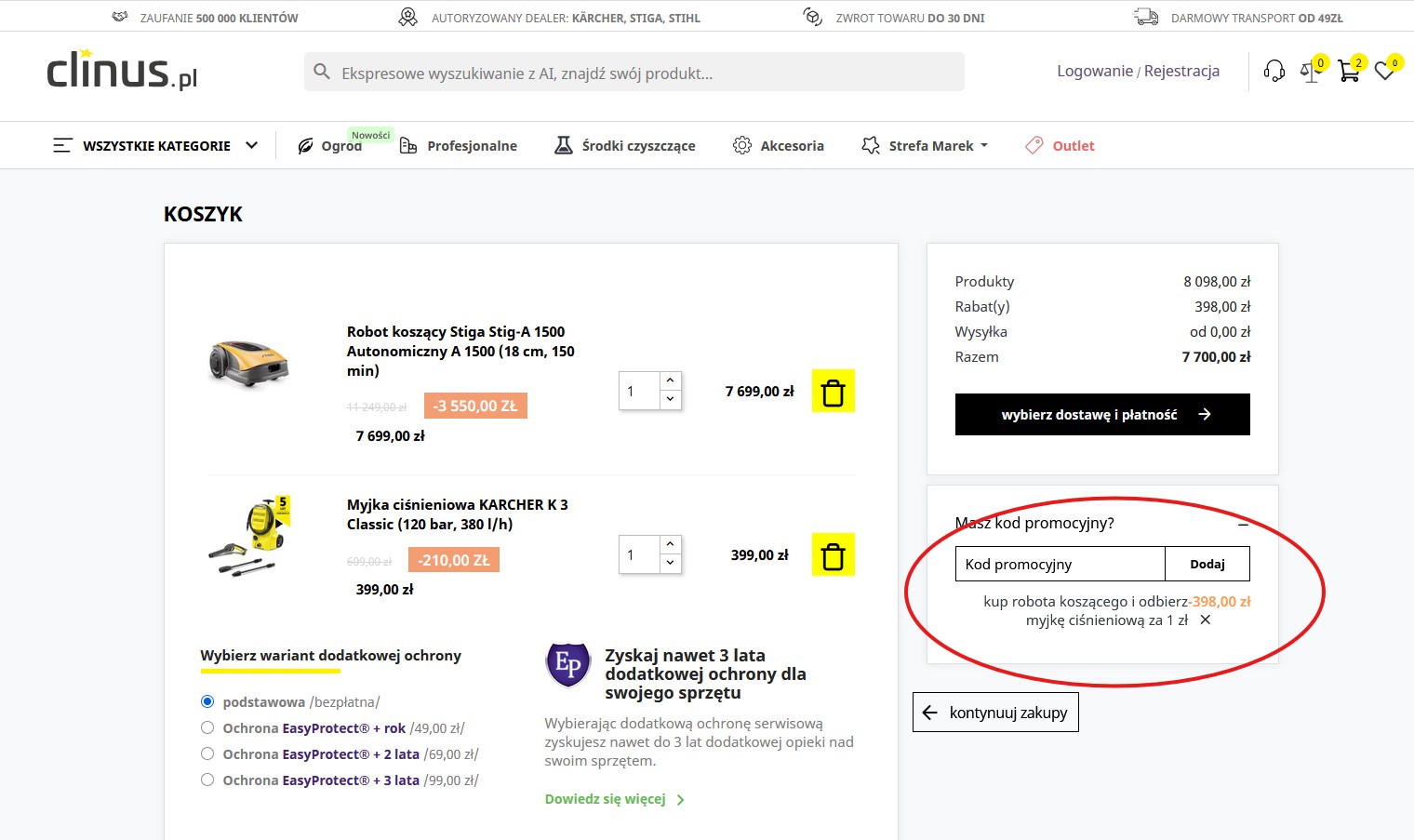
Task: Increase Stiga robot mower quantity
Action: [670, 381]
